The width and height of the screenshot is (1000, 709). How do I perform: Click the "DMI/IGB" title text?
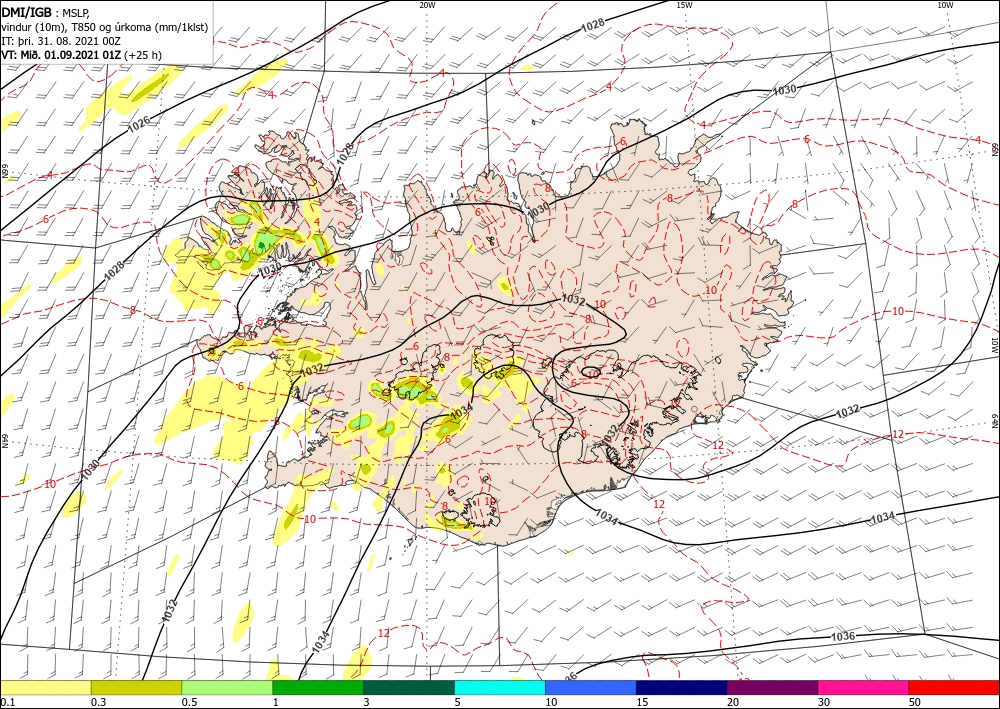coord(27,11)
